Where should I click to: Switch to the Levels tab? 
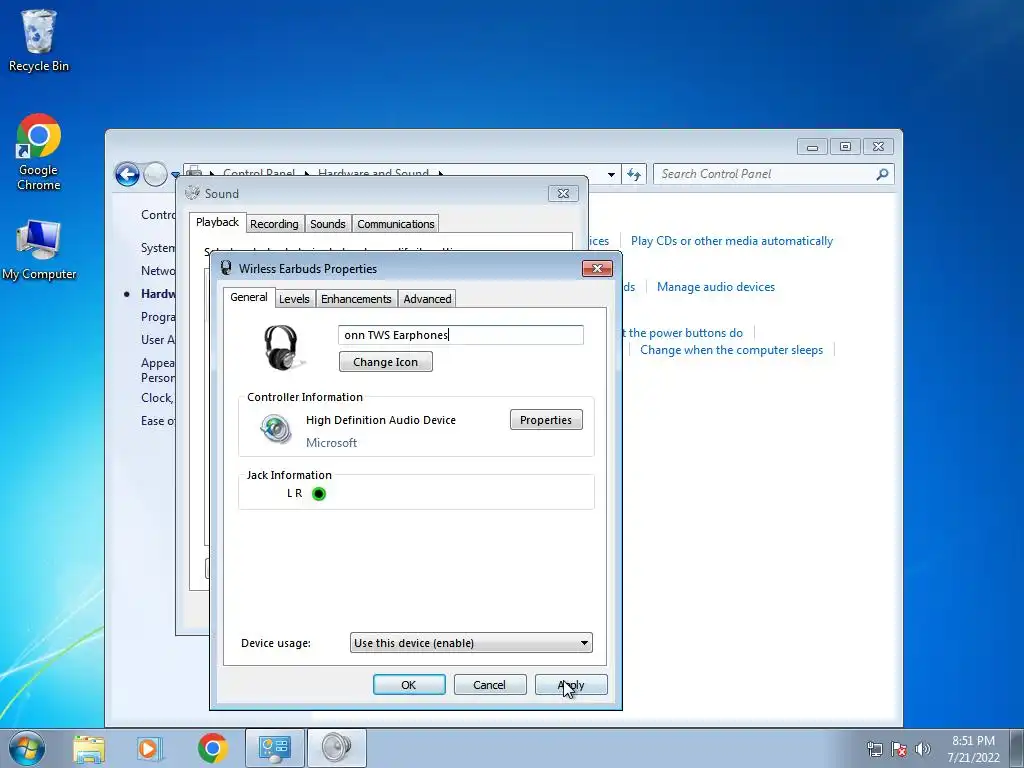pyautogui.click(x=294, y=299)
